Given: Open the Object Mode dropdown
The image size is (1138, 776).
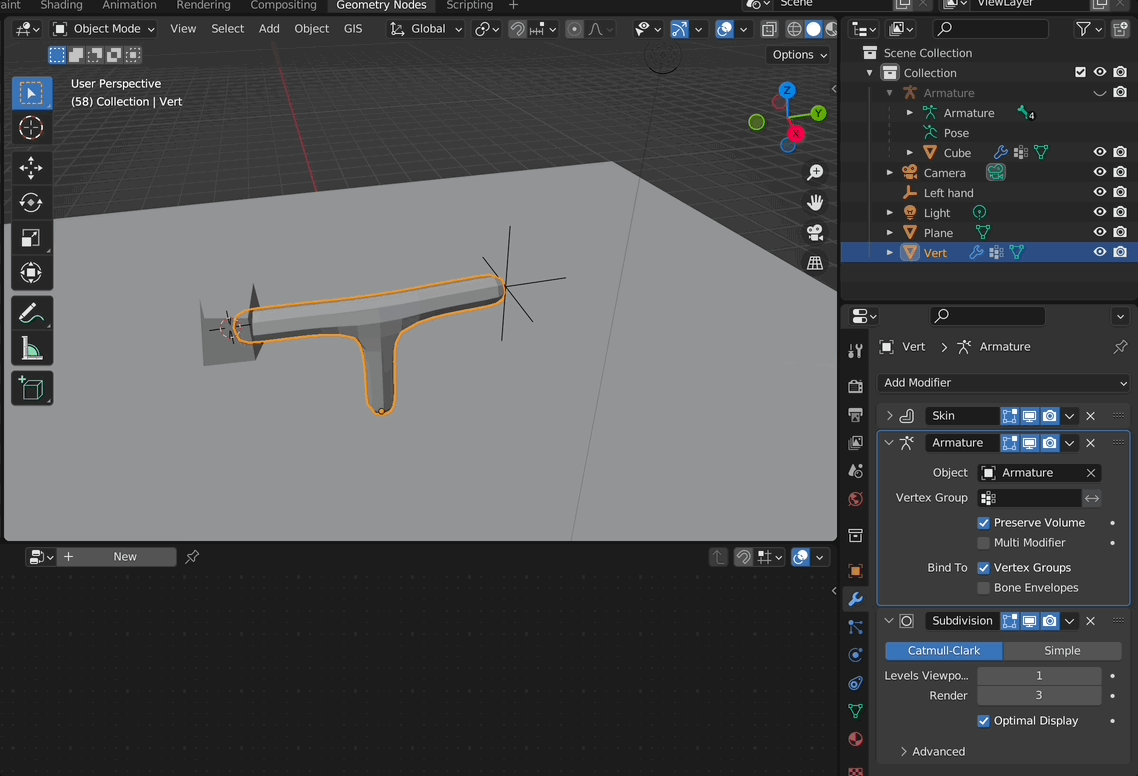Looking at the screenshot, I should coord(103,28).
